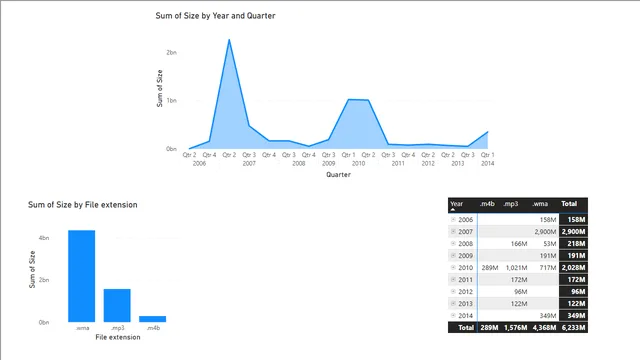Image resolution: width=640 pixels, height=360 pixels.
Task: Click the 2008 .wma cell showing 53M
Action: coord(550,244)
